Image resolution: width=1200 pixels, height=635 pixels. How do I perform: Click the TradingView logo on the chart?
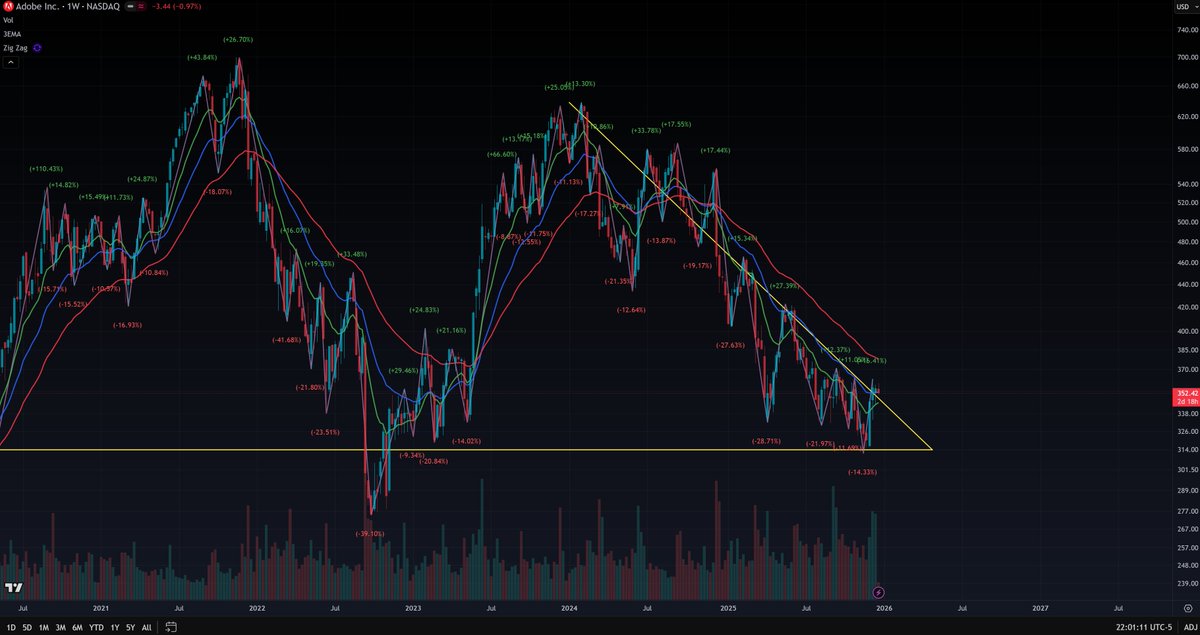click(14, 588)
